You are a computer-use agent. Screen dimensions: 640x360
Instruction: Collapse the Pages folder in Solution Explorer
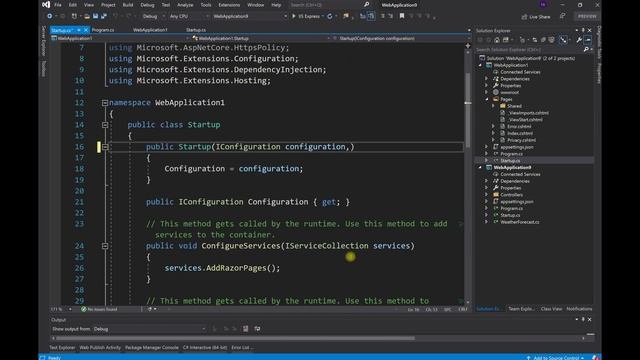point(487,99)
